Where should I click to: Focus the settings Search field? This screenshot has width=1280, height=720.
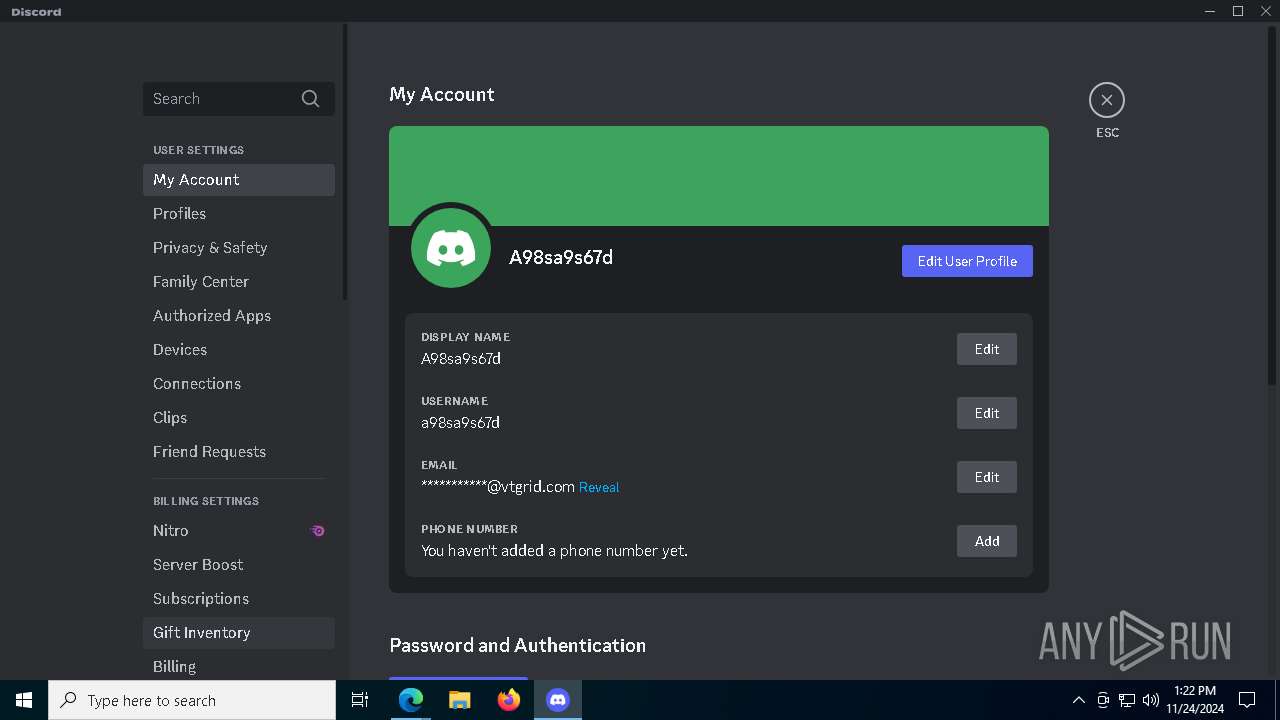239,98
